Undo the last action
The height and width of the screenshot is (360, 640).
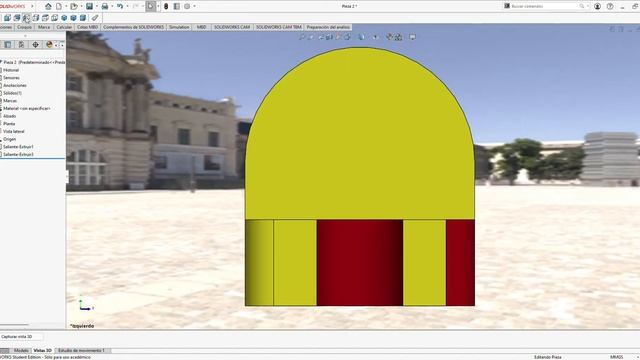120,6
